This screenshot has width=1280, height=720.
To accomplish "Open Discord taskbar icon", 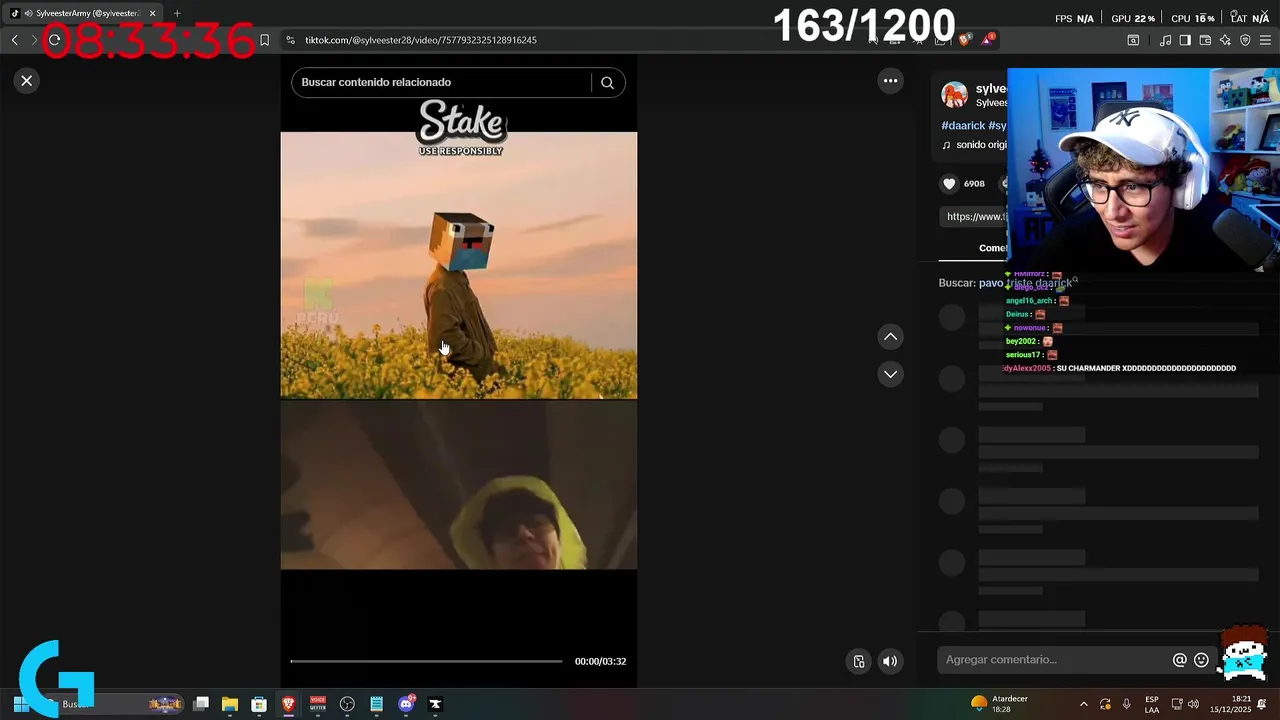I will [406, 704].
